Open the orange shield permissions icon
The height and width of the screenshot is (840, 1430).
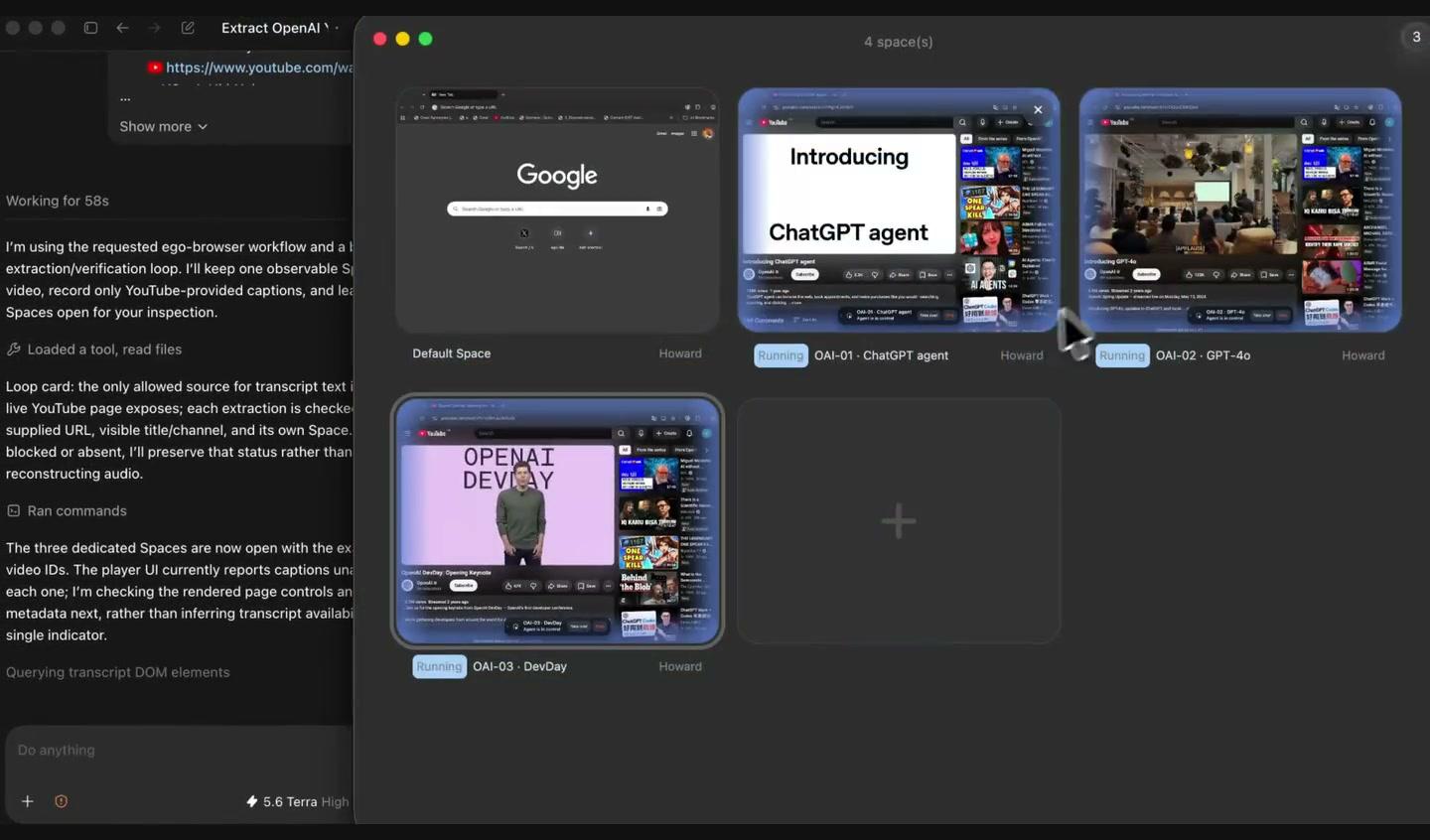point(61,801)
